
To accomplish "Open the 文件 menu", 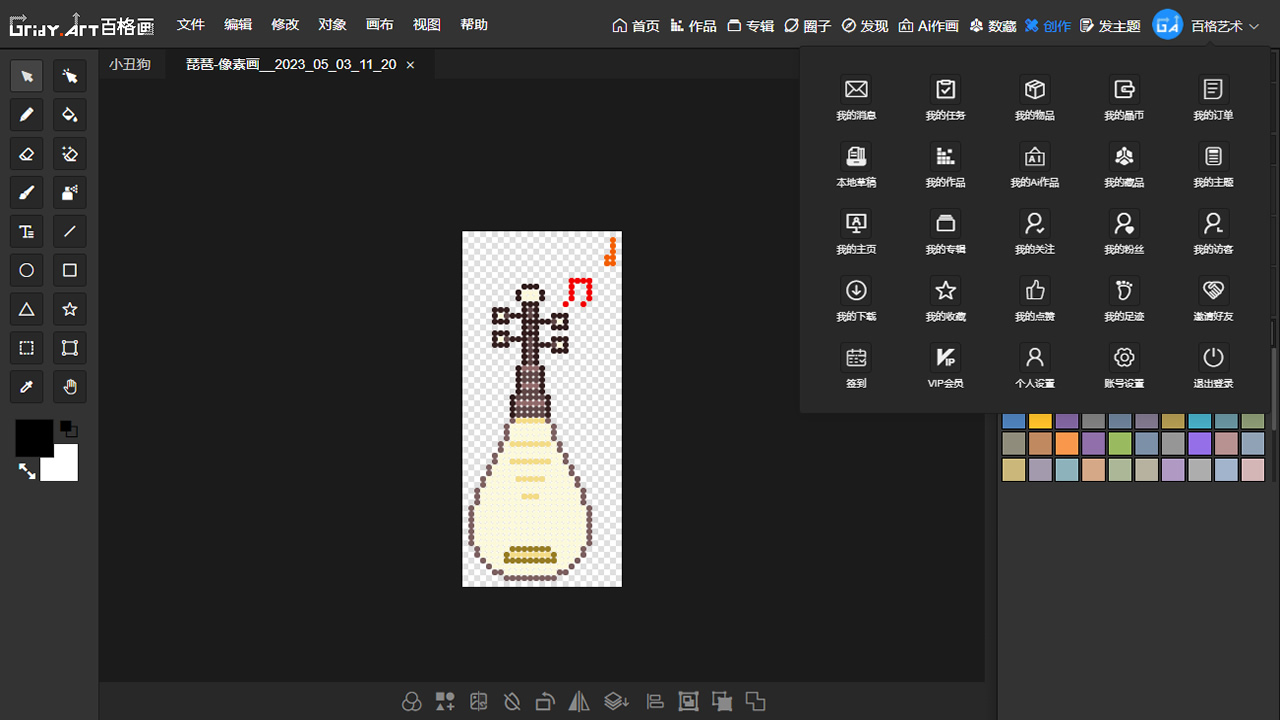I will (x=190, y=25).
